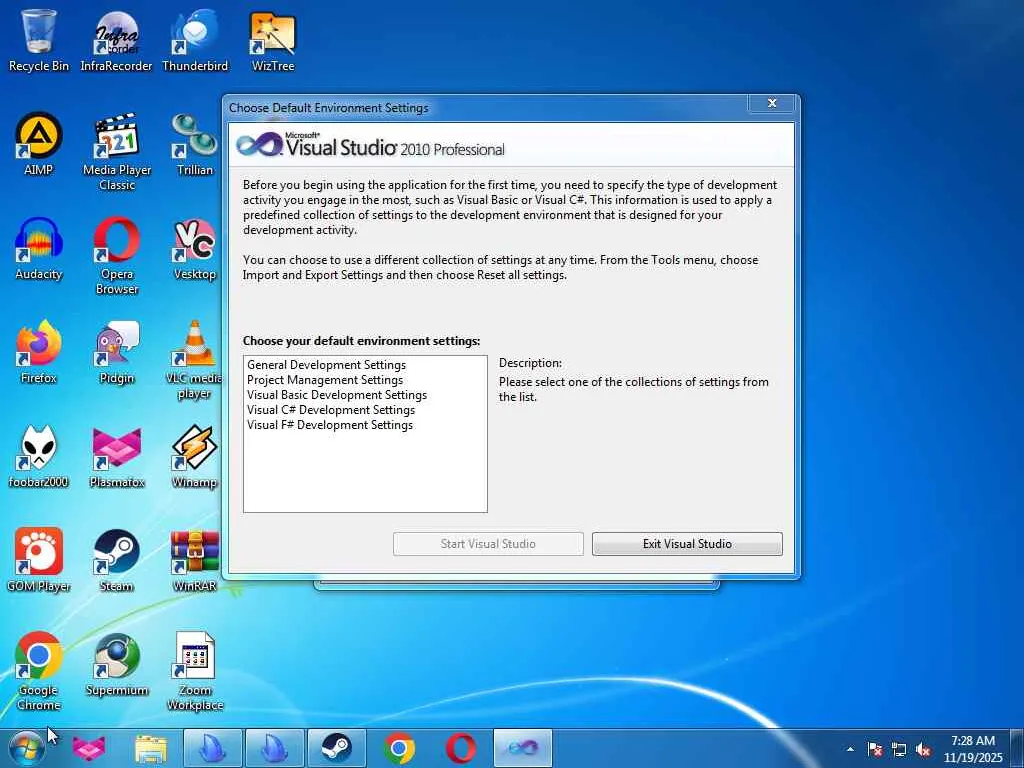Switch to Steam in the taskbar

tap(336, 748)
